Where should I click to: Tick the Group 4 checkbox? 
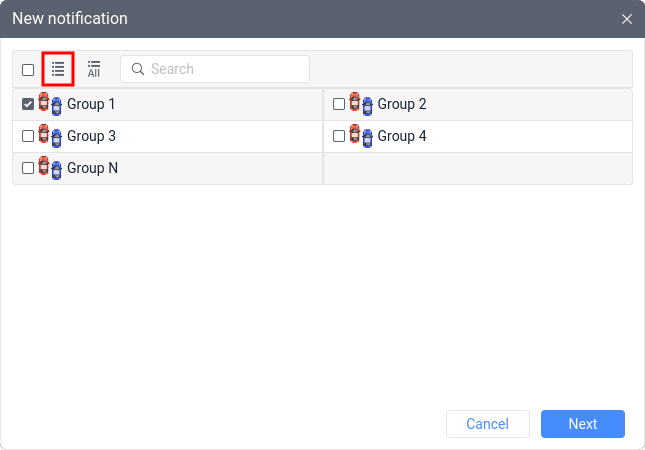coord(339,136)
